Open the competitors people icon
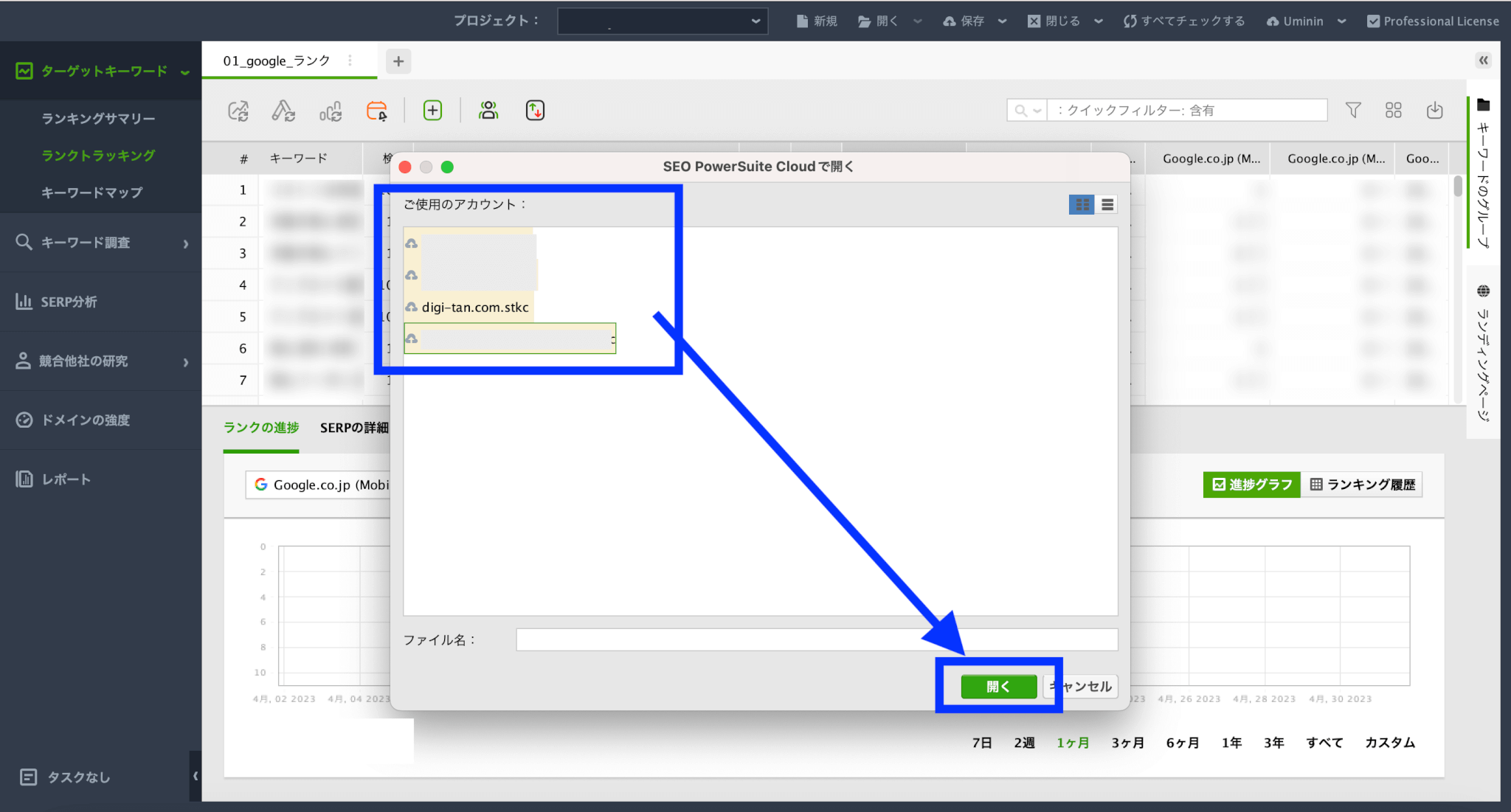 coord(488,111)
